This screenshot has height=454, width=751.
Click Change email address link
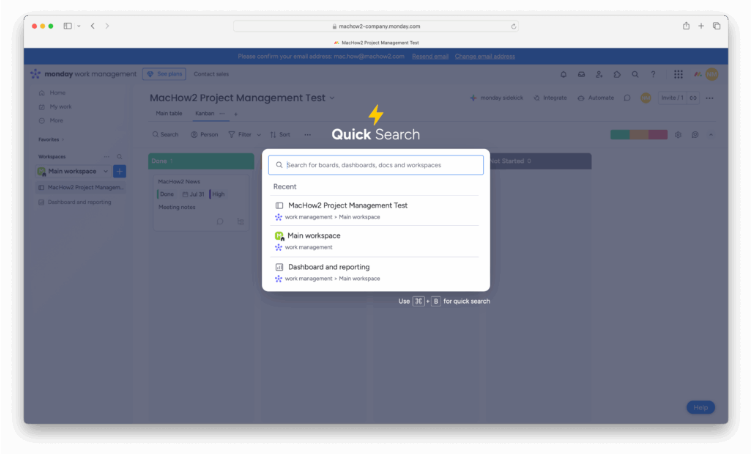(x=485, y=57)
